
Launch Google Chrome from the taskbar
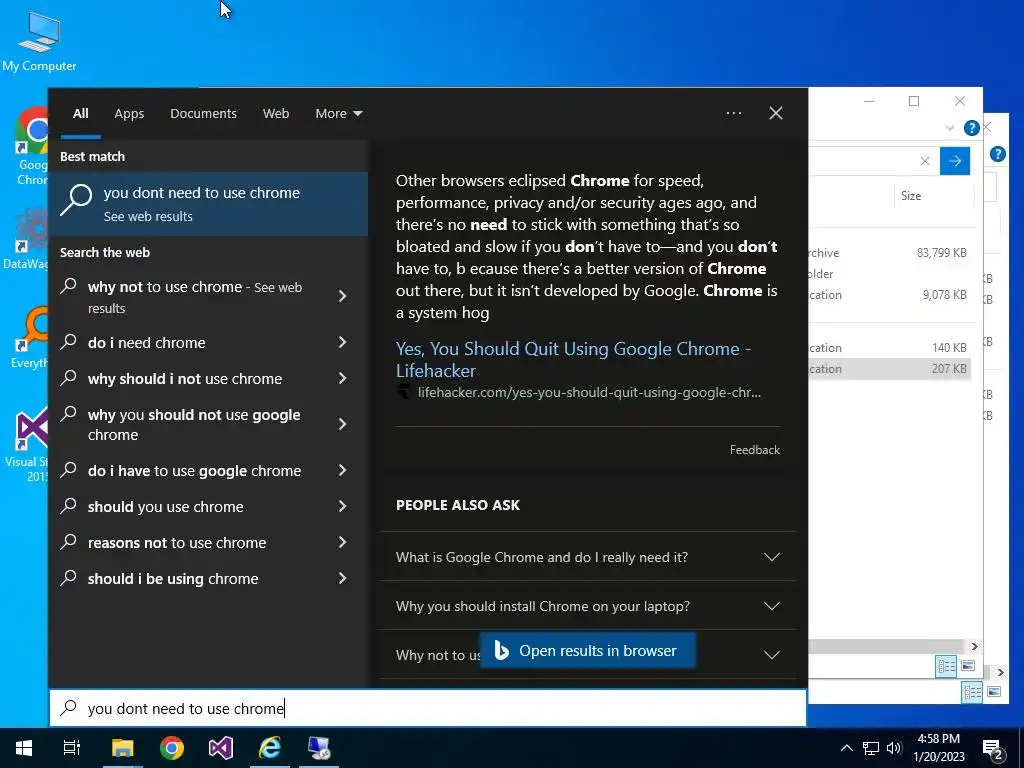pos(172,748)
